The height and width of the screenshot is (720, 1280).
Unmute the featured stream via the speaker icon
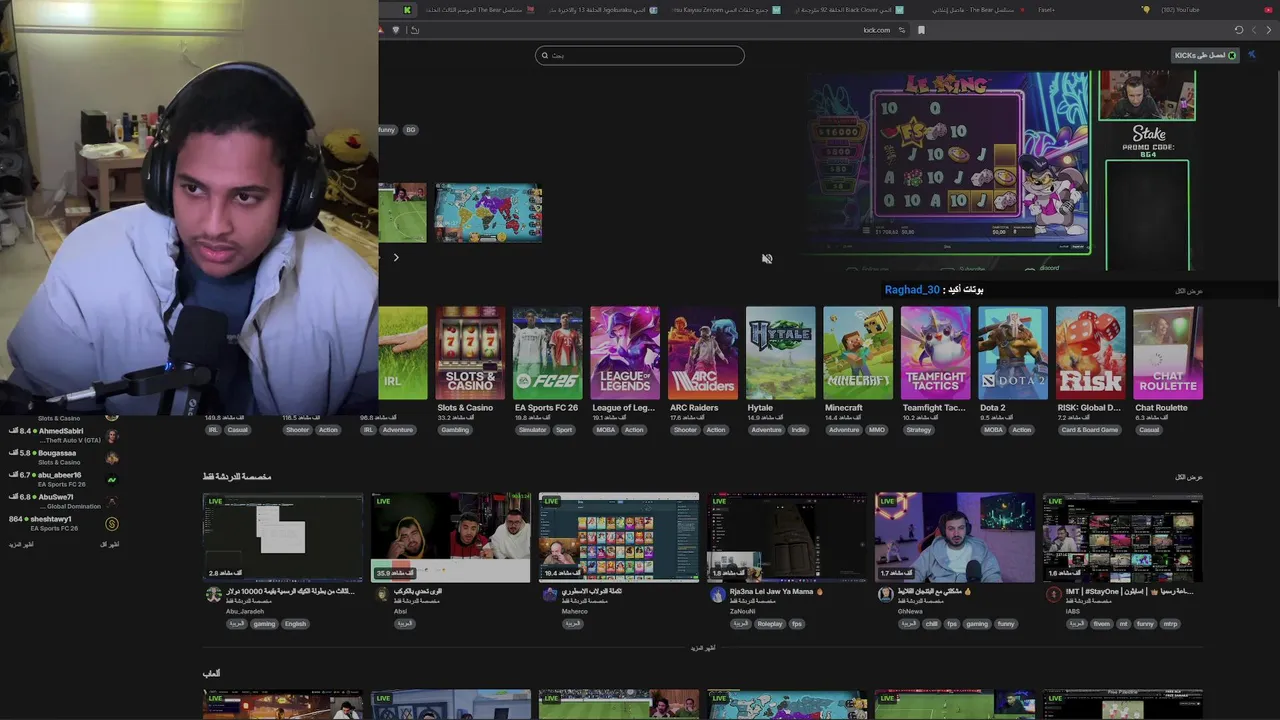click(x=767, y=258)
